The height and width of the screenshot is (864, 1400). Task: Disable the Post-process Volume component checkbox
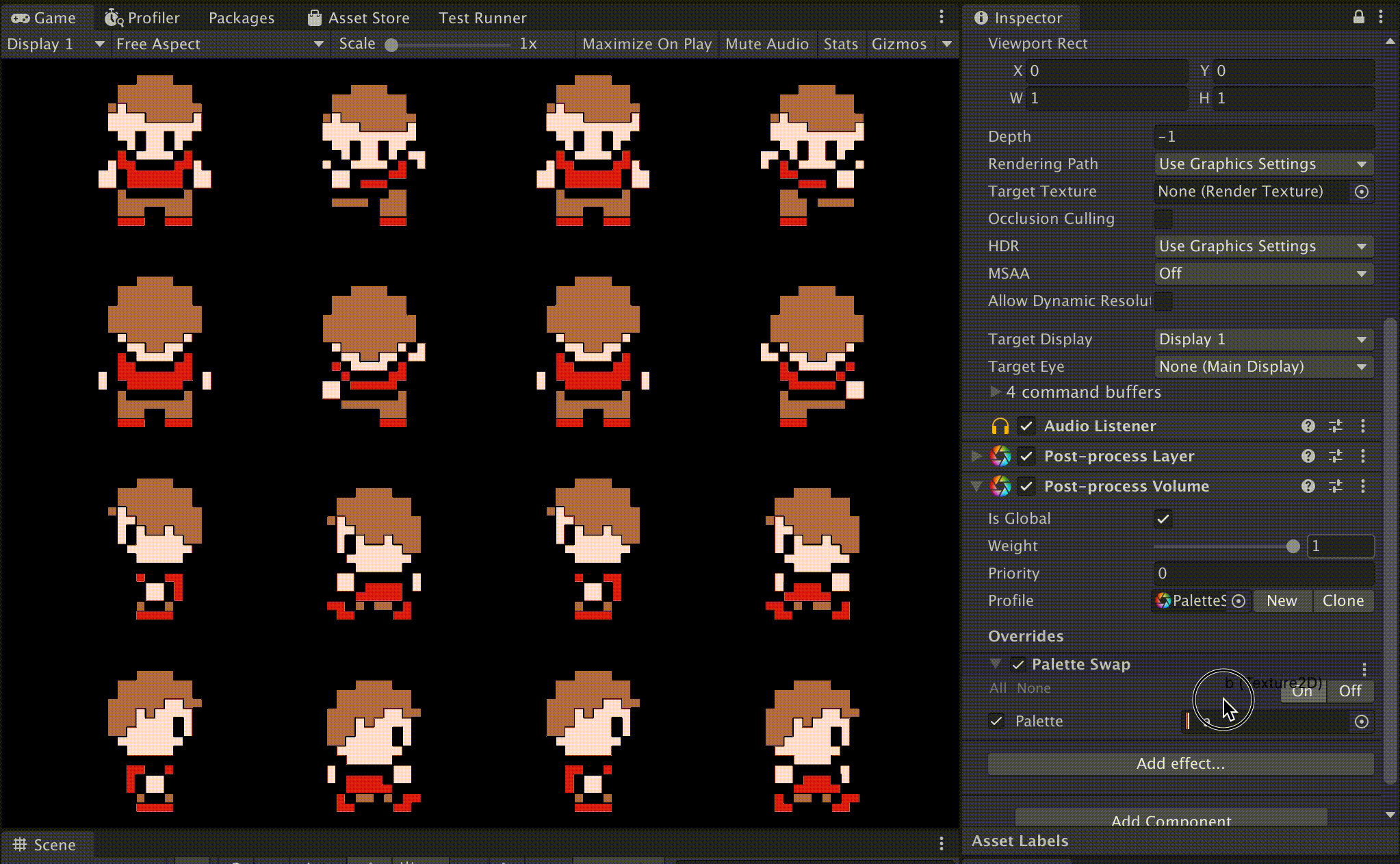(x=1026, y=486)
